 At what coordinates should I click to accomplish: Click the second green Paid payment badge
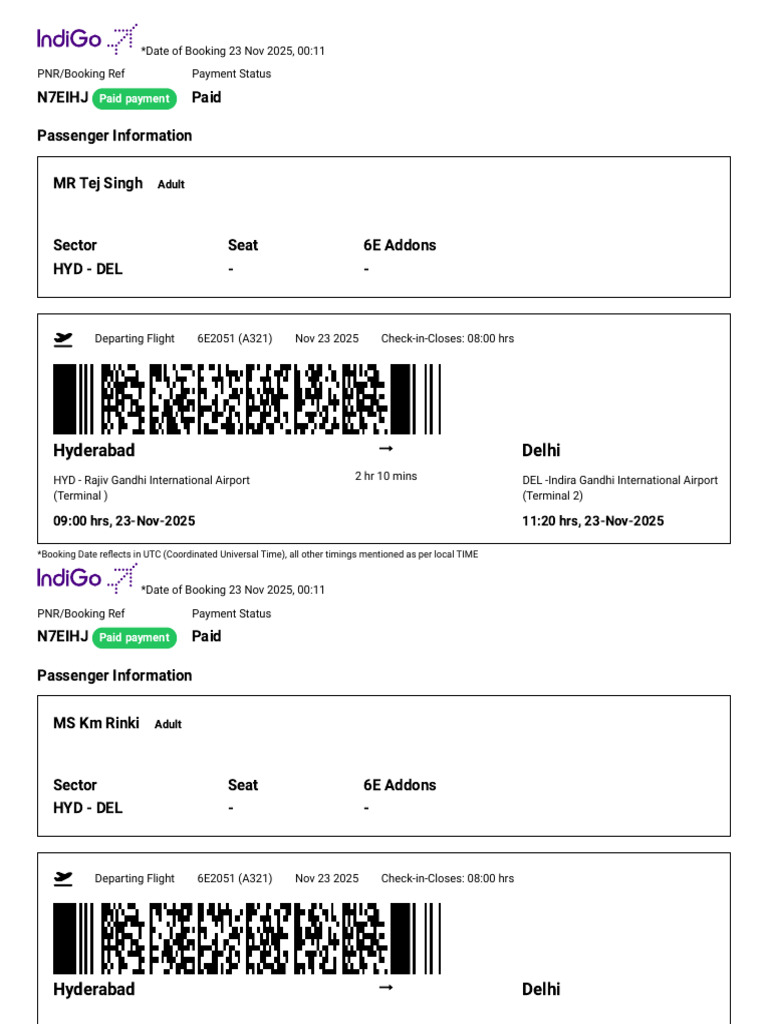[x=135, y=637]
